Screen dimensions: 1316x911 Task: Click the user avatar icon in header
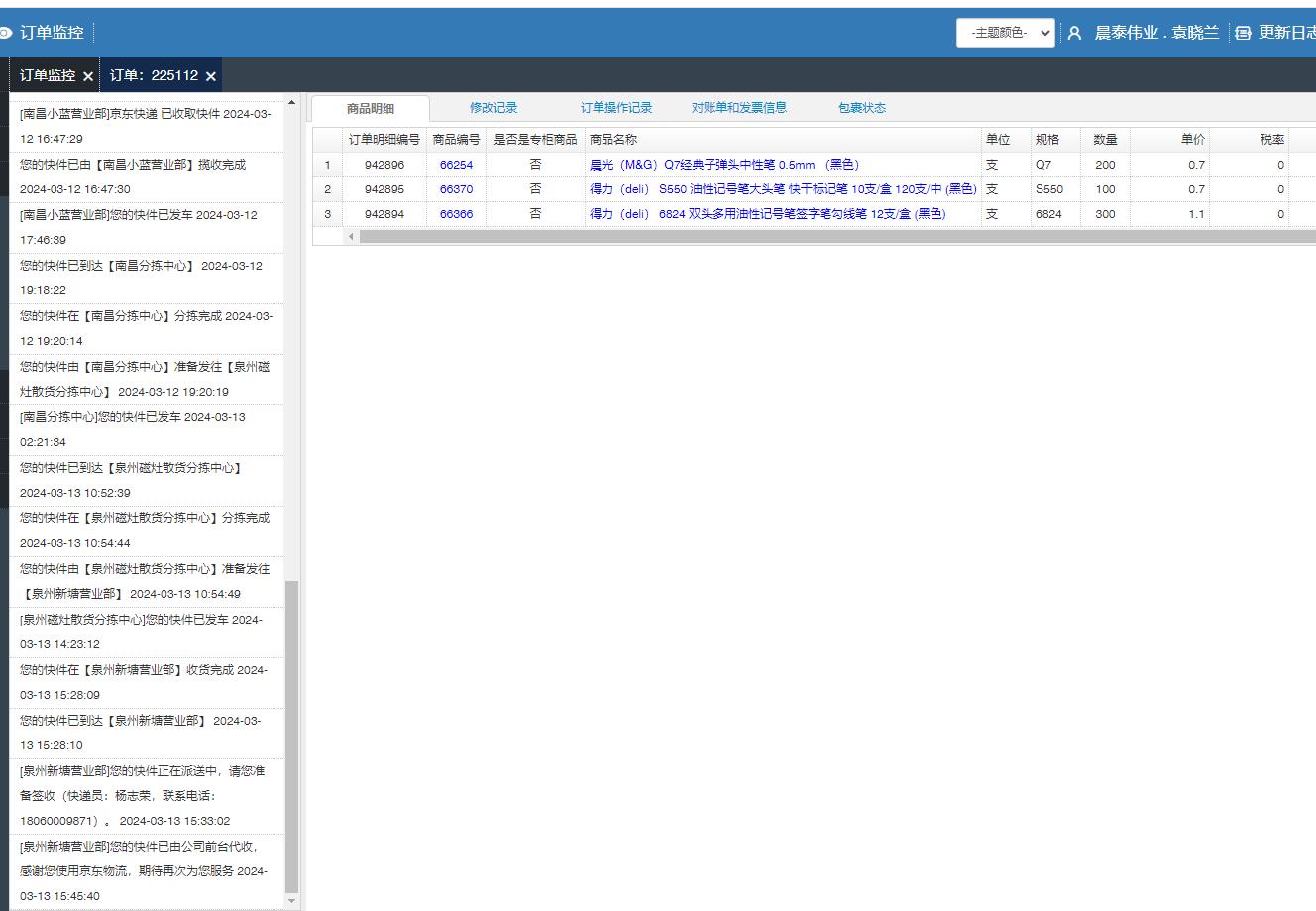click(1074, 33)
